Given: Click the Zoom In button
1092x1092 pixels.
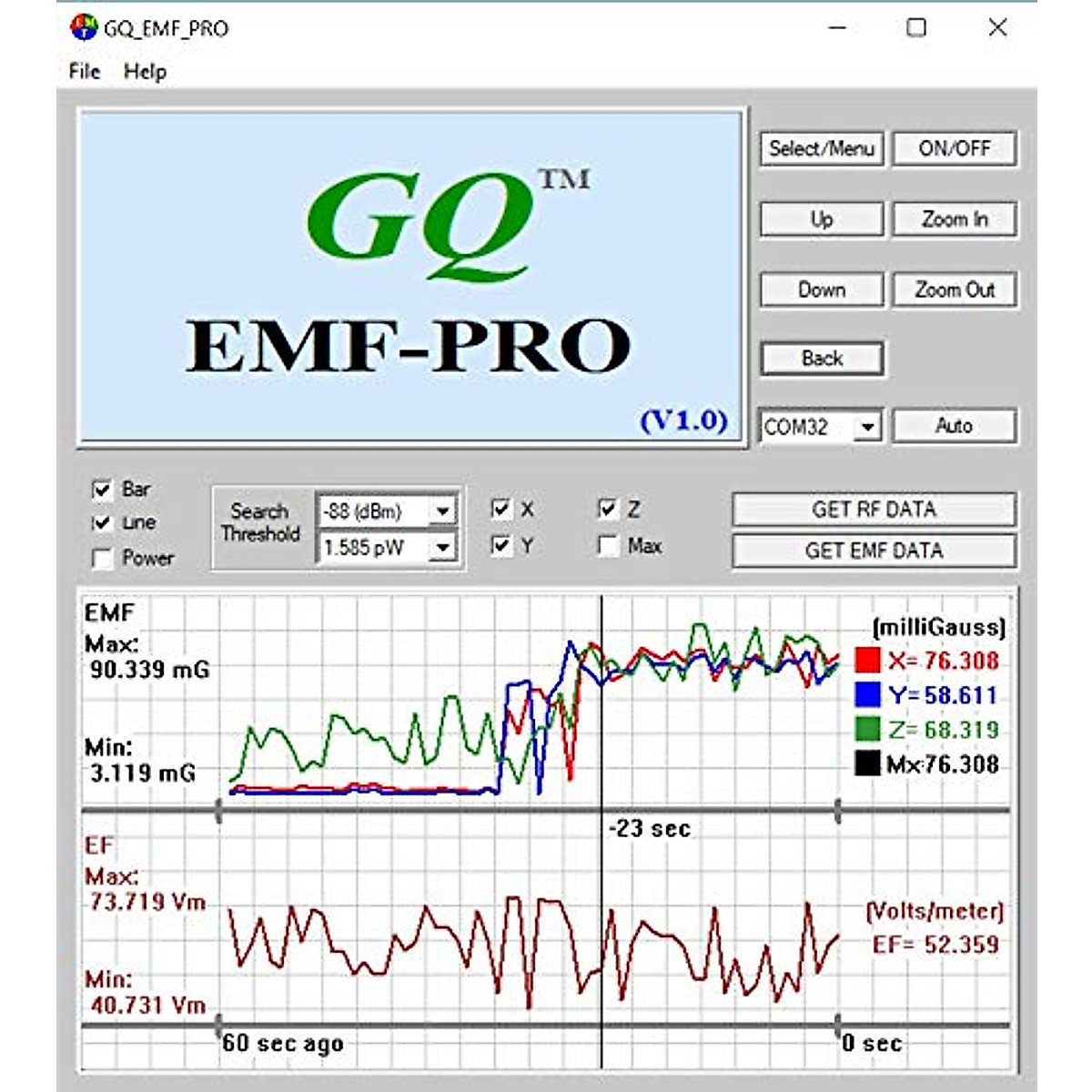Looking at the screenshot, I should click(954, 219).
